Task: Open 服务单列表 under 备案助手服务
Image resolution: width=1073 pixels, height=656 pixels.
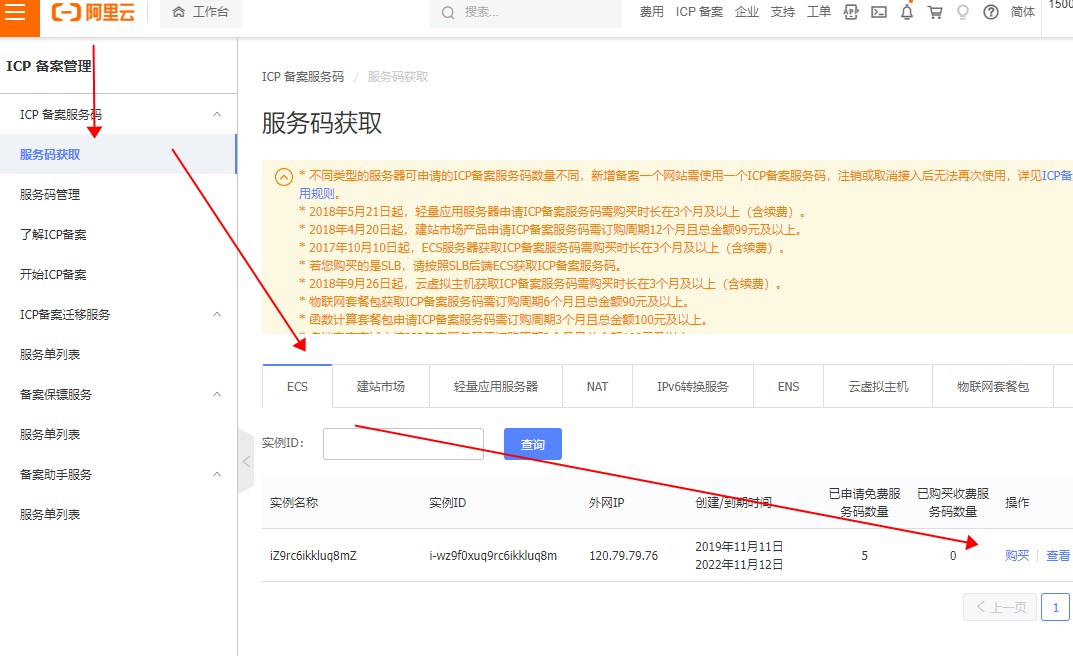Action: (50, 515)
